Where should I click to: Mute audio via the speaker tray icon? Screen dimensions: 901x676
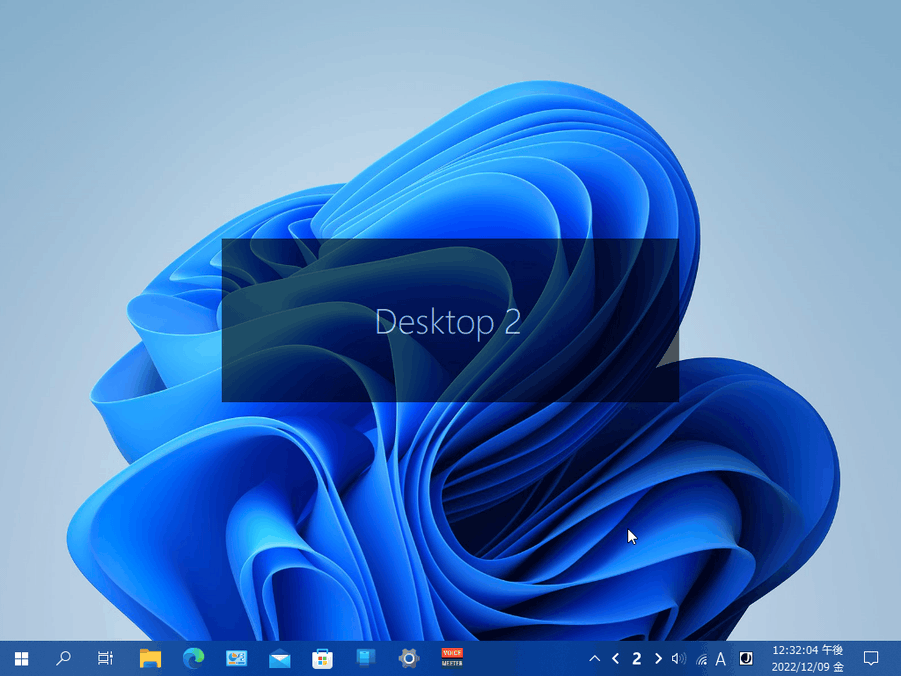[x=679, y=659]
